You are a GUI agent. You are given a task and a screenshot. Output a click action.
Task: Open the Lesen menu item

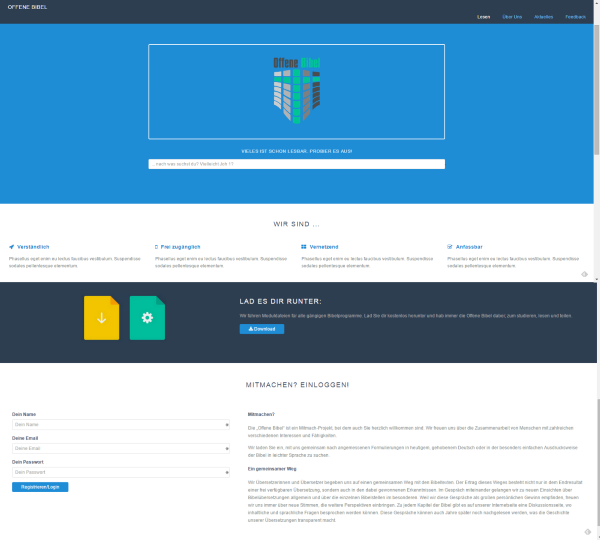click(x=484, y=17)
